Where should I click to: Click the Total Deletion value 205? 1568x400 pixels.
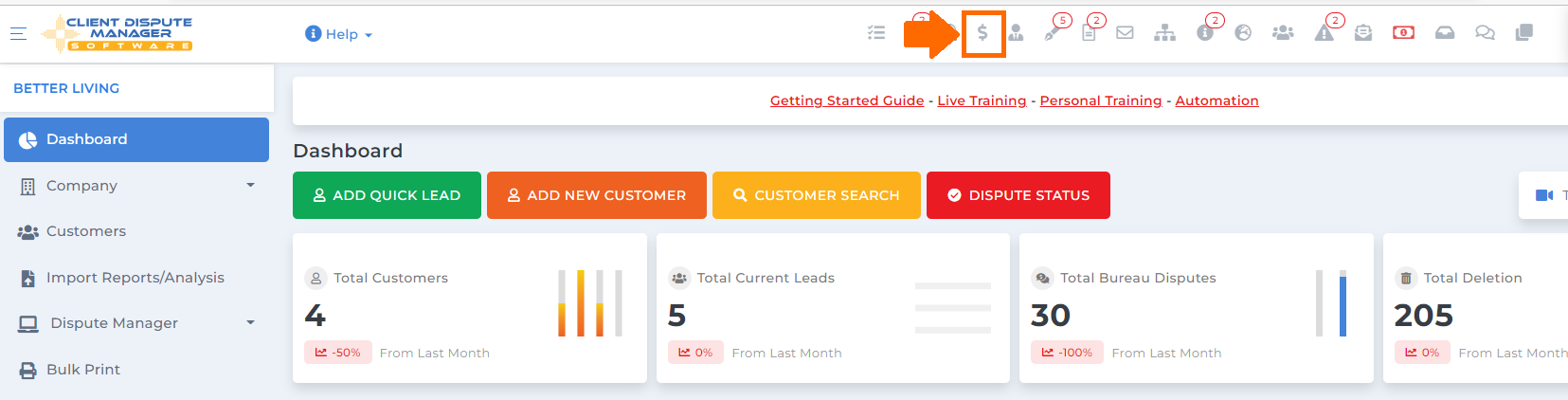[x=1423, y=315]
